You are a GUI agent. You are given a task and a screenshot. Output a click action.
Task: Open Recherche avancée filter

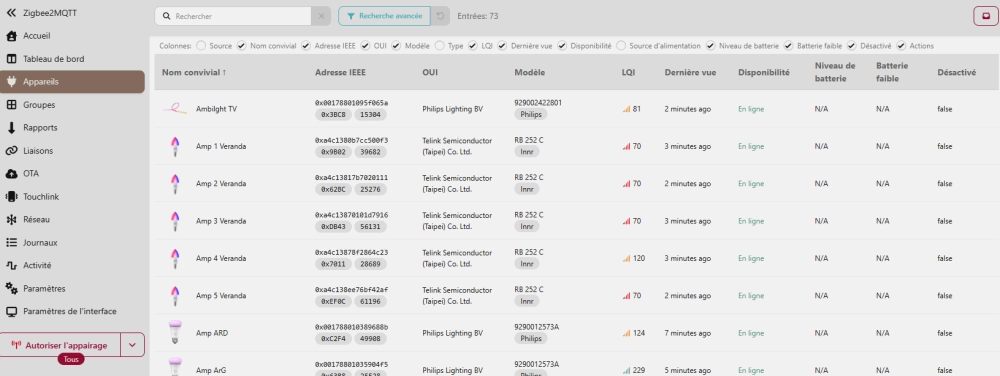click(x=384, y=16)
